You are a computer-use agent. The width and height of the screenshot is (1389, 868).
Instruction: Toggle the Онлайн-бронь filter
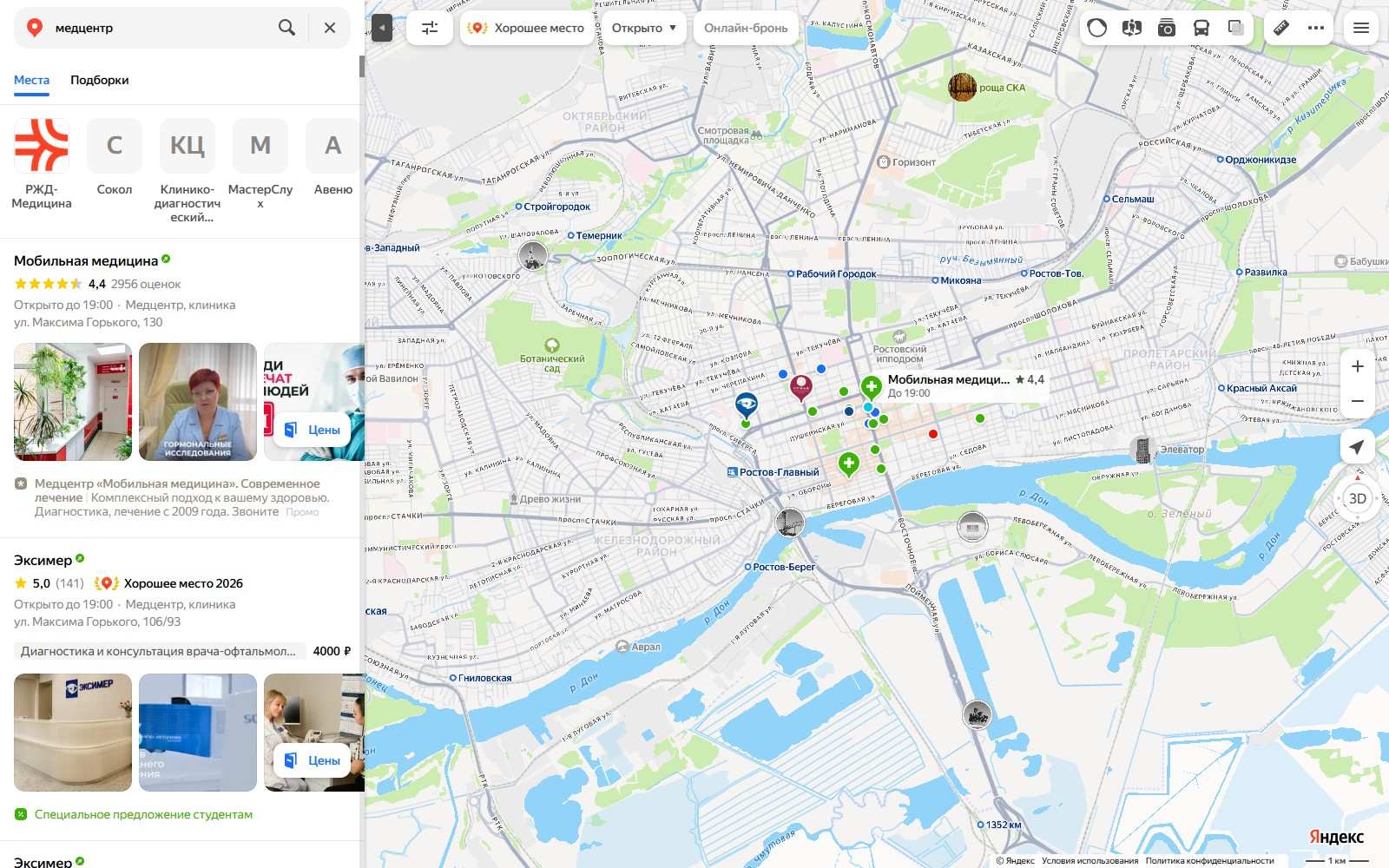click(x=746, y=28)
